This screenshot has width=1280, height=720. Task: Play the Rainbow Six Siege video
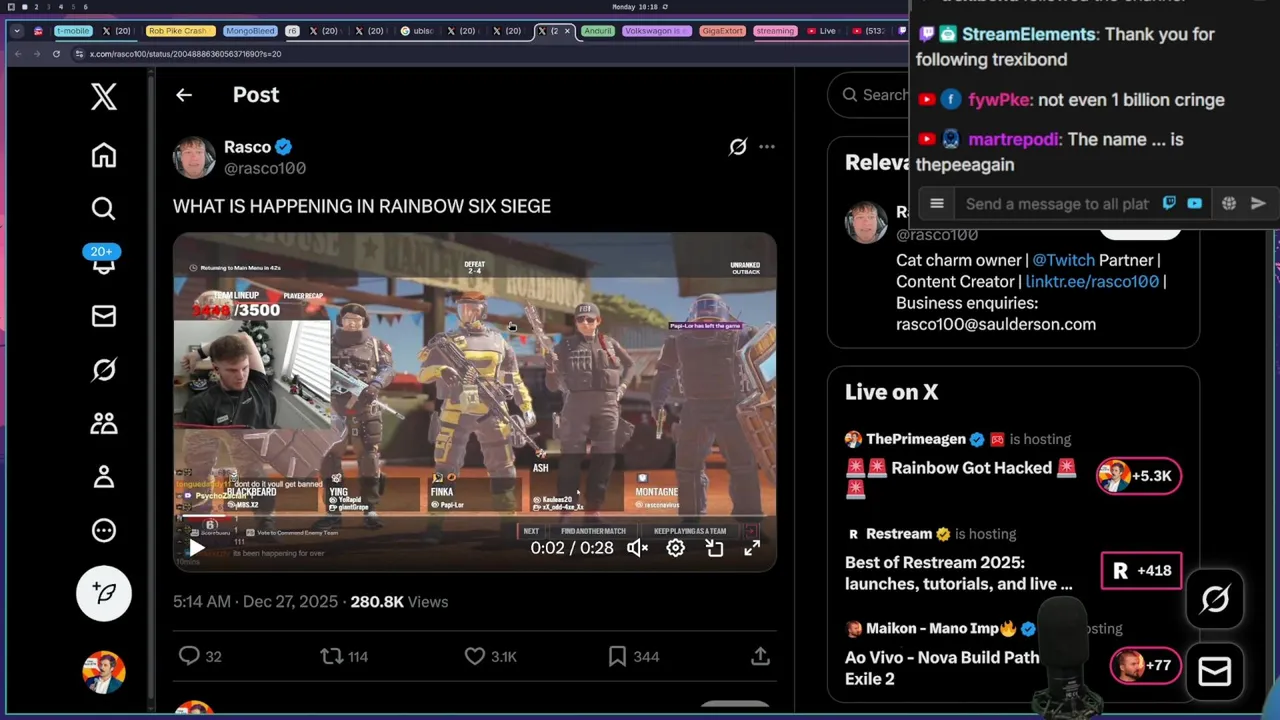197,547
